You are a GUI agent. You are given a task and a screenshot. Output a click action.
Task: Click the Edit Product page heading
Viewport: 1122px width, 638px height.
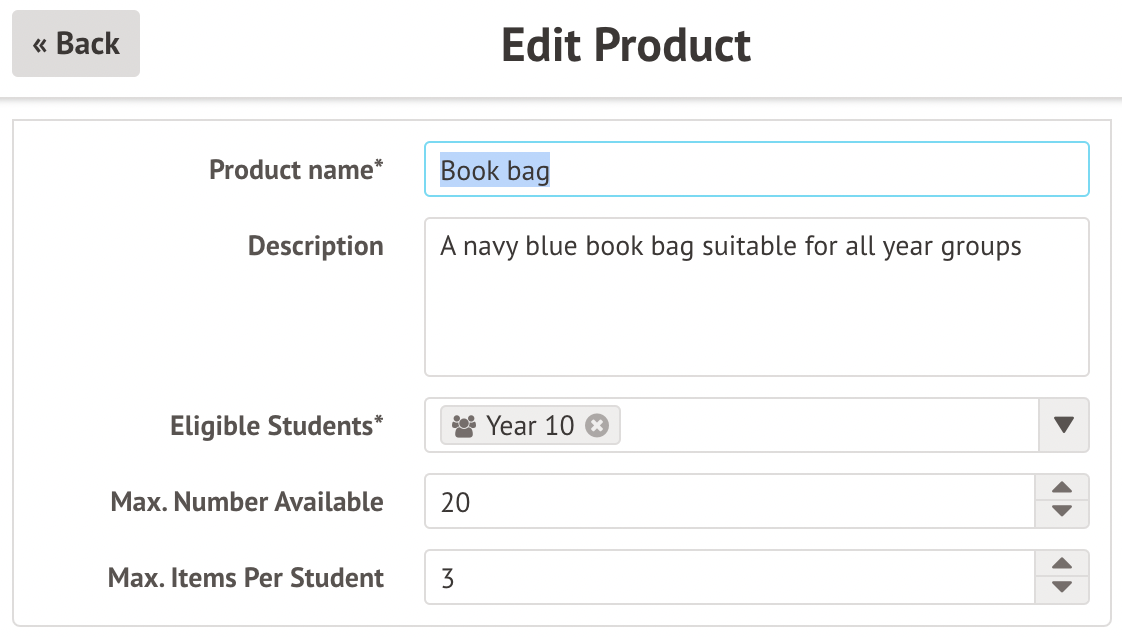[626, 45]
